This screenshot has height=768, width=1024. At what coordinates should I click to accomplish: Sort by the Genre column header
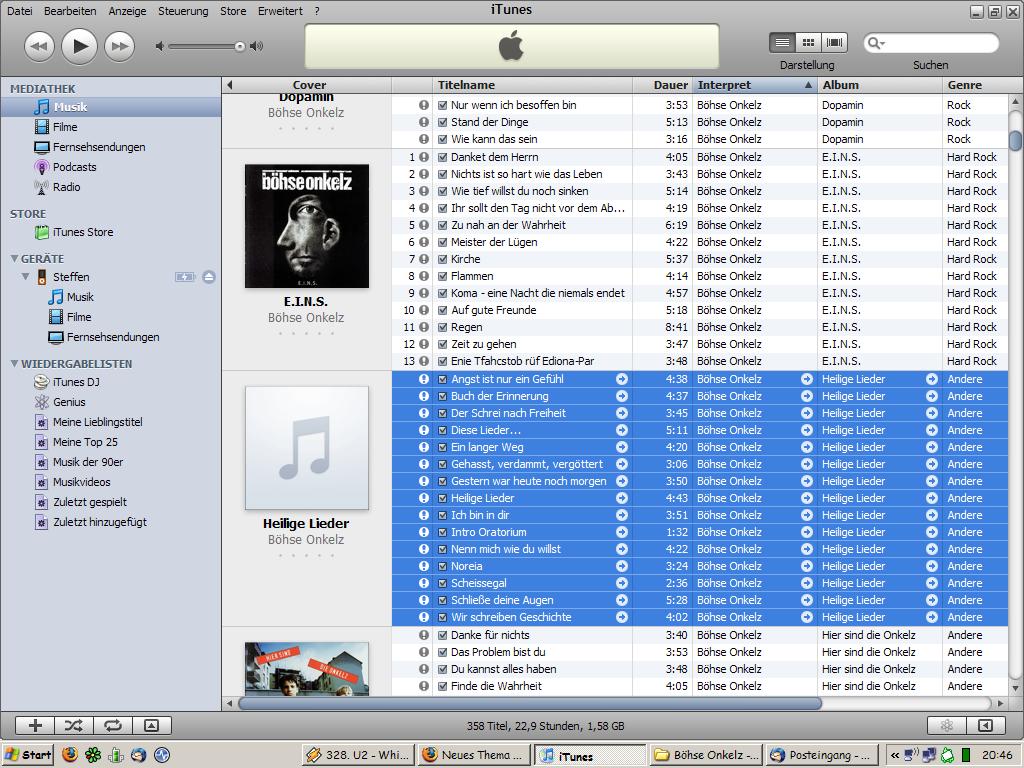click(x=976, y=85)
